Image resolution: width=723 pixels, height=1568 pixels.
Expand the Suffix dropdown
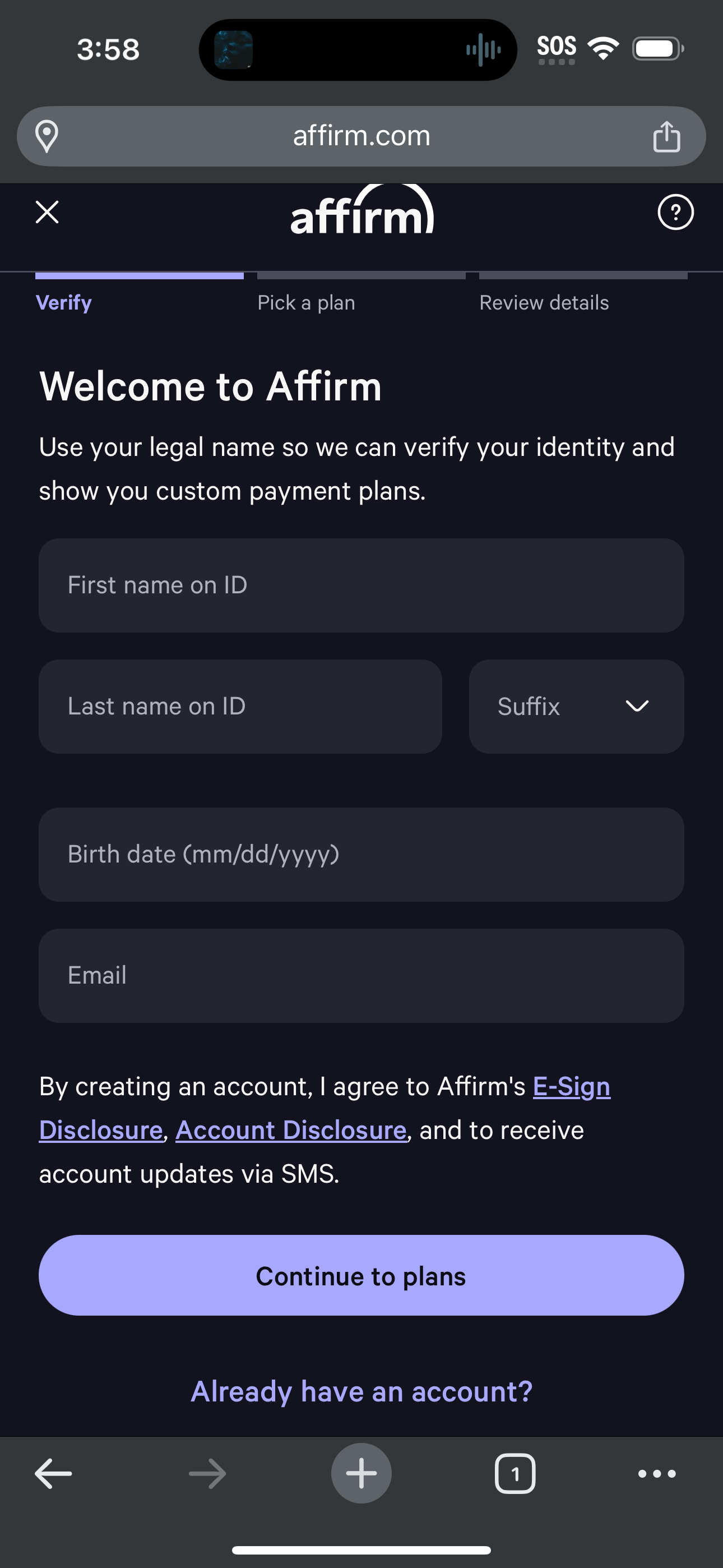click(576, 706)
